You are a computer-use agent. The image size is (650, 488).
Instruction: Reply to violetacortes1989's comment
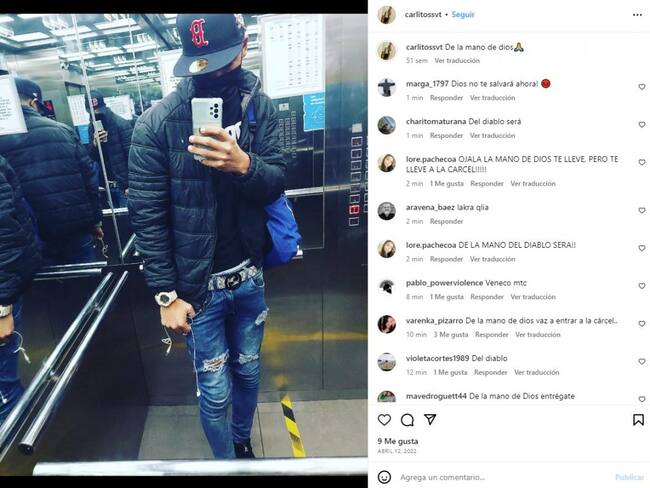(x=490, y=372)
